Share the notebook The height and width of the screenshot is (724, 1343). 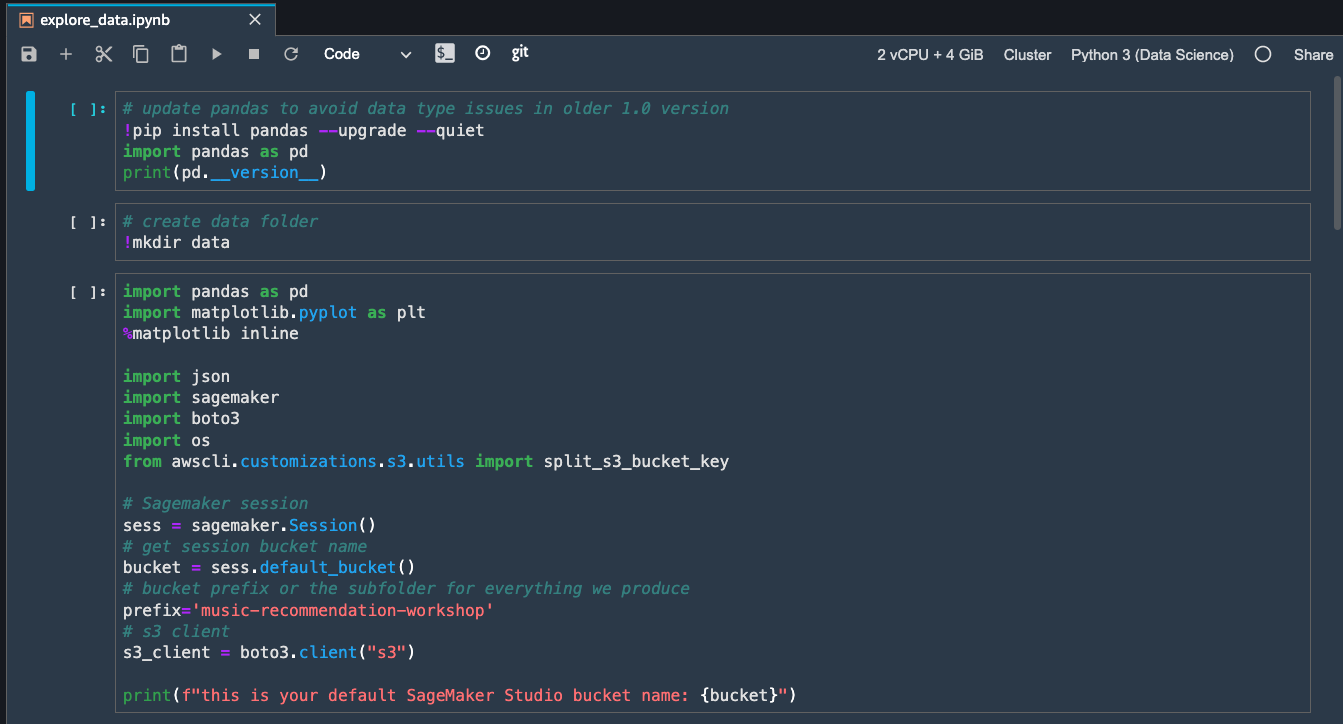click(x=1313, y=55)
